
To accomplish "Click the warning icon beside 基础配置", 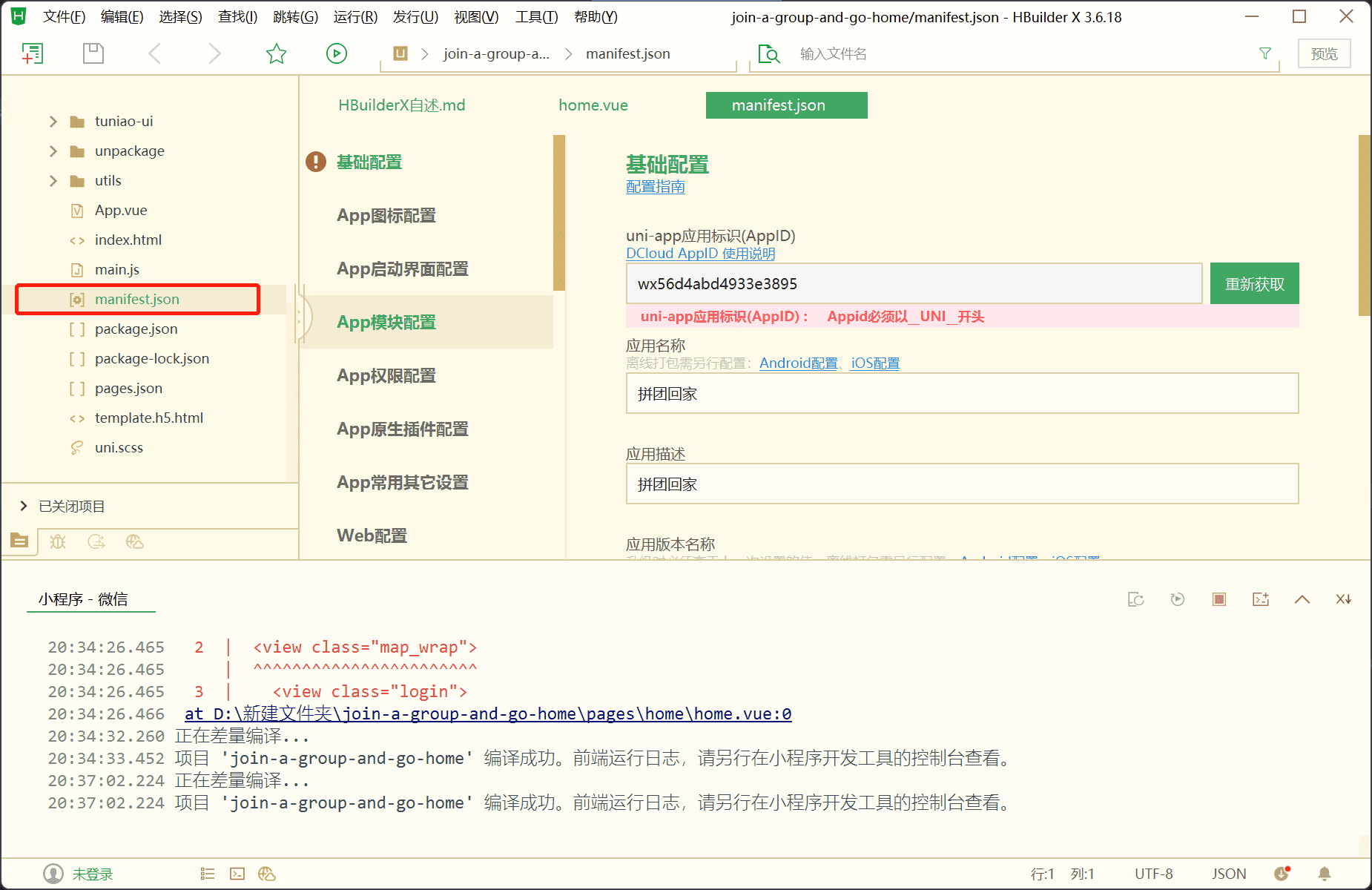I will tap(316, 162).
